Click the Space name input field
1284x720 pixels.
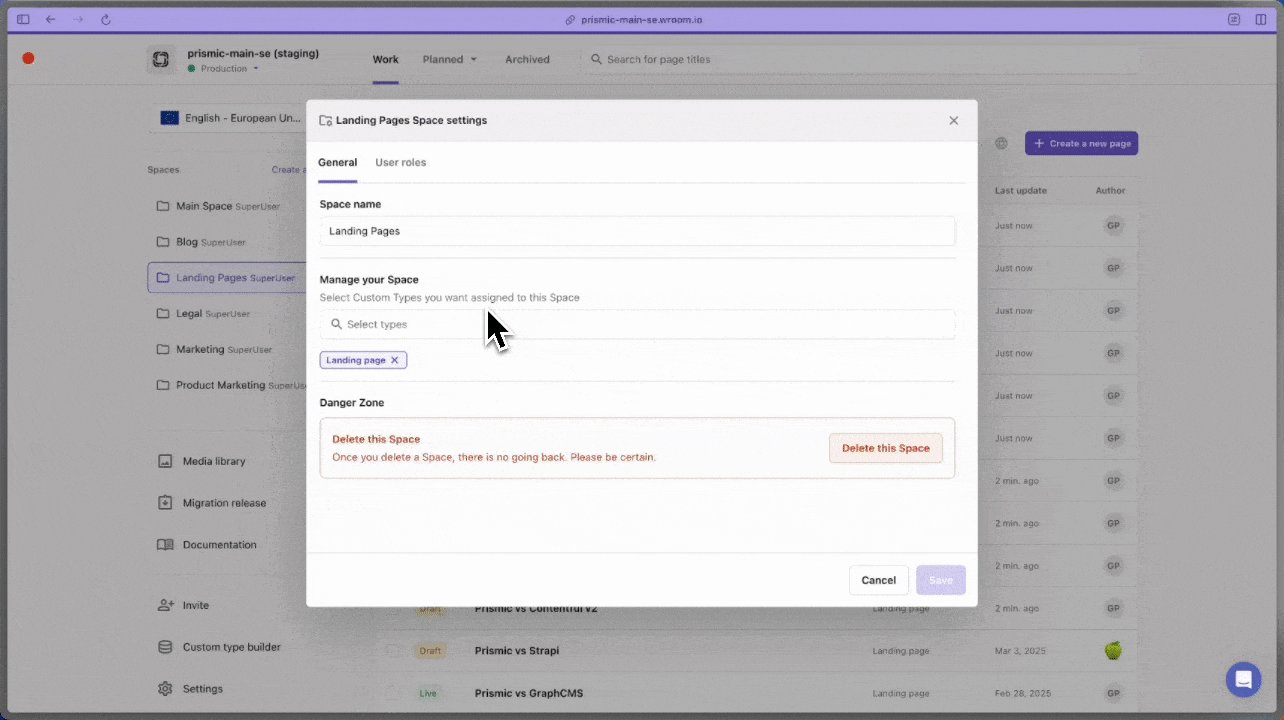[x=637, y=231]
